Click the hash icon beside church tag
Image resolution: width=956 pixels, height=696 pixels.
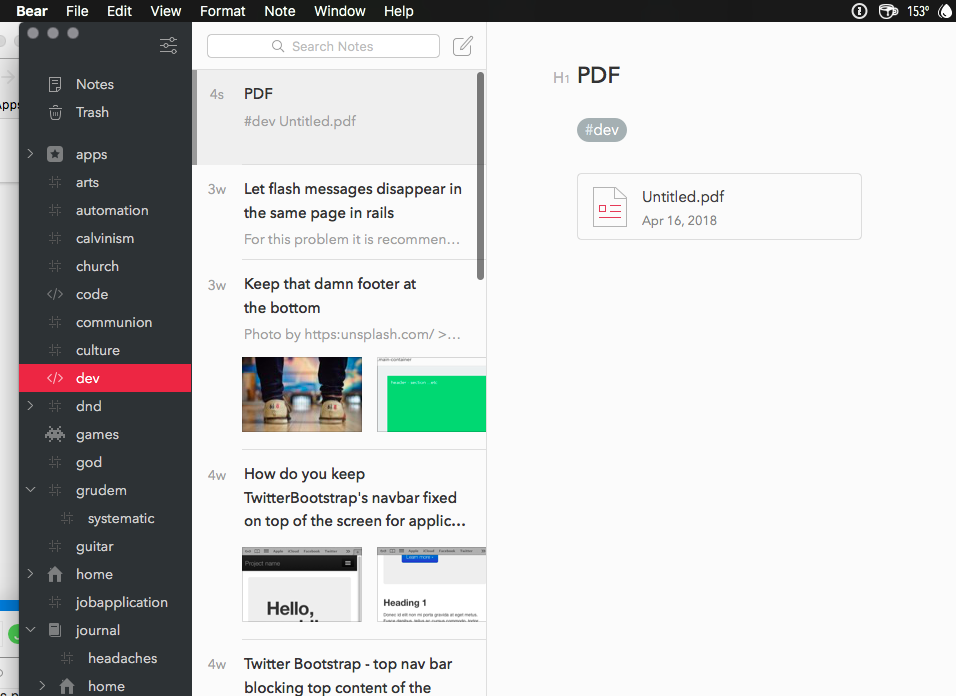[55, 266]
